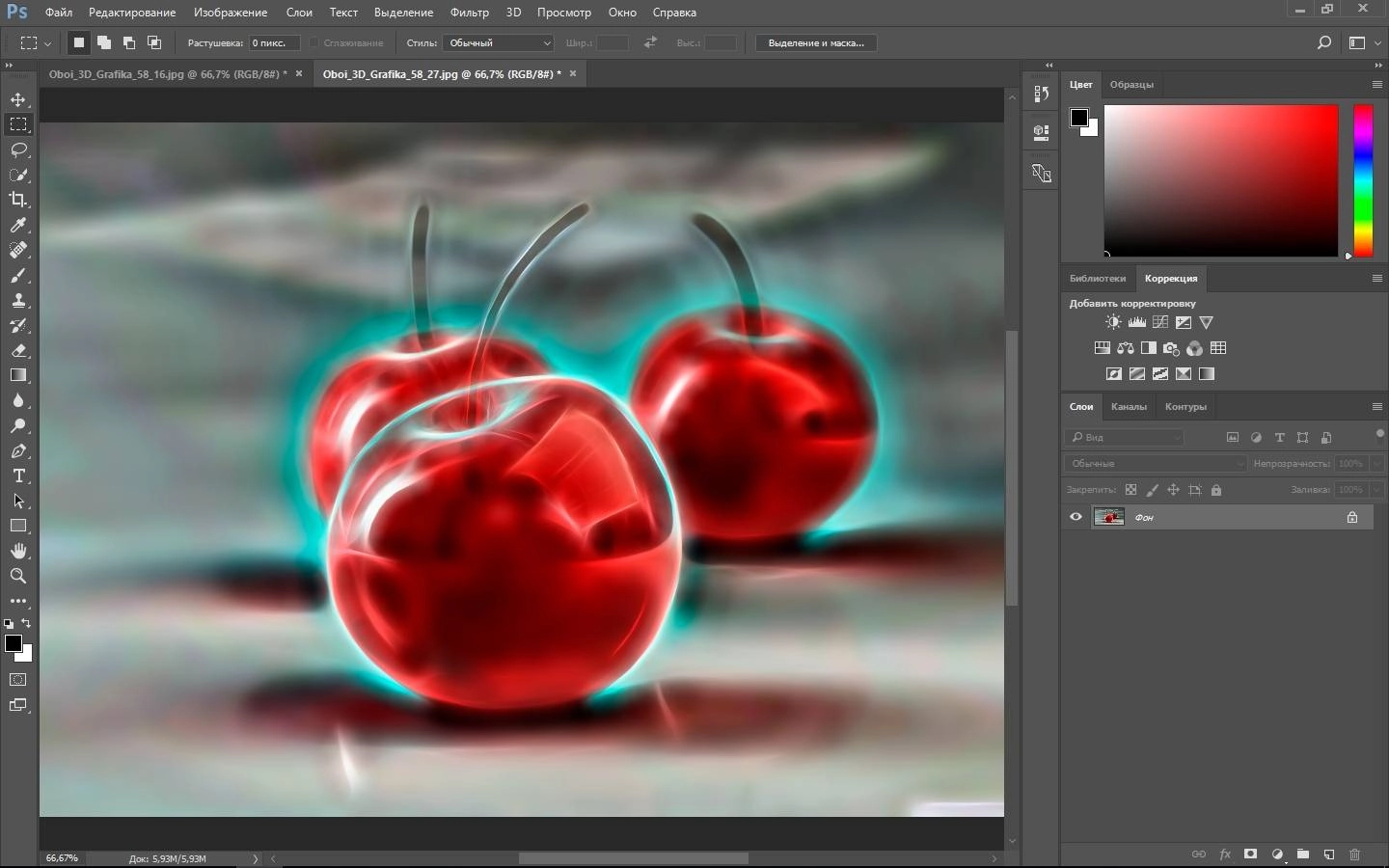
Task: Add Channel Mixer adjustment
Action: 1194,348
